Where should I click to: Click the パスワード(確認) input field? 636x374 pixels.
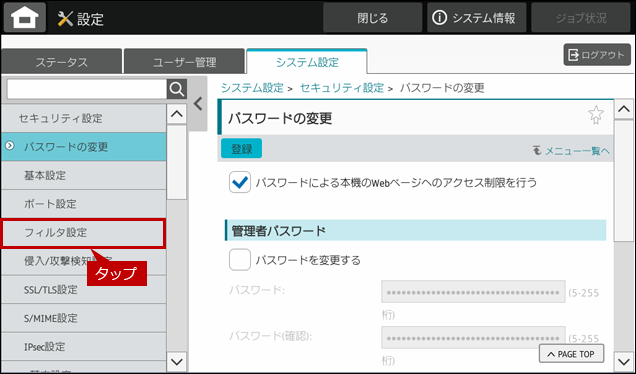pyautogui.click(x=473, y=337)
